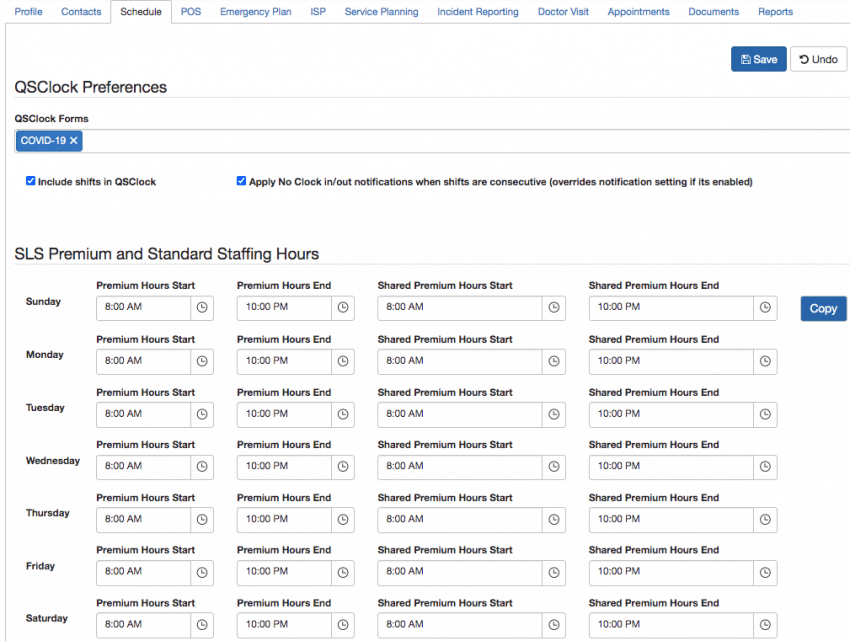Open clock picker for Sunday Premium Hours Start
The width and height of the screenshot is (850, 641).
[202, 308]
